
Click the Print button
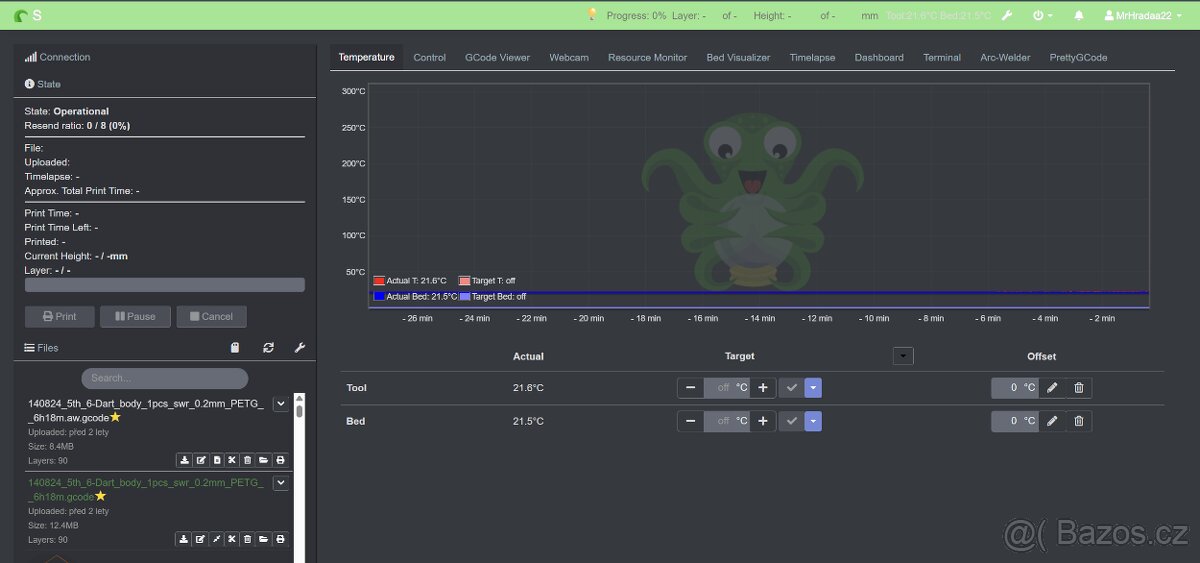[60, 317]
